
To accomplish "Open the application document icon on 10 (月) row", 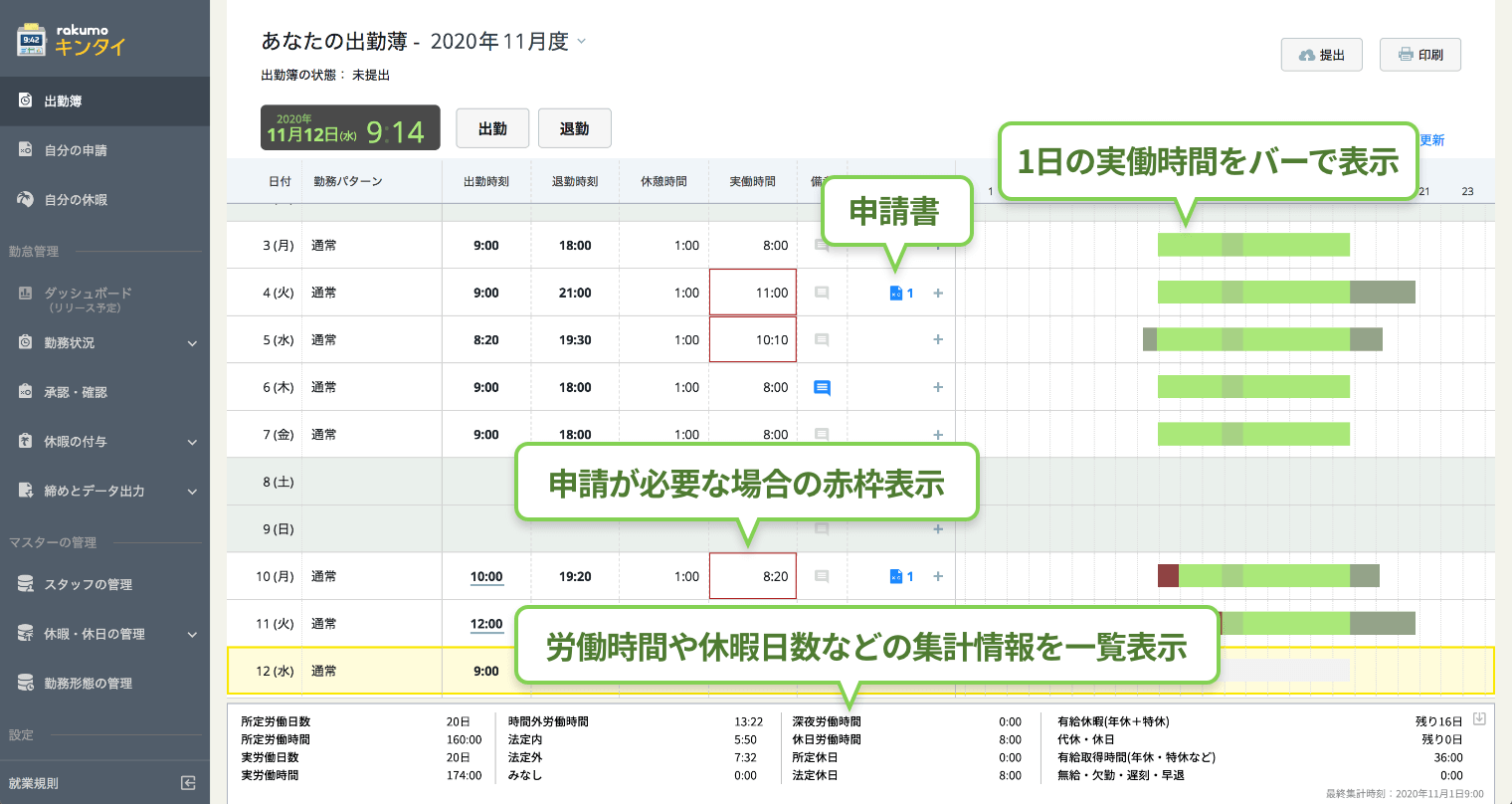I will click(895, 577).
